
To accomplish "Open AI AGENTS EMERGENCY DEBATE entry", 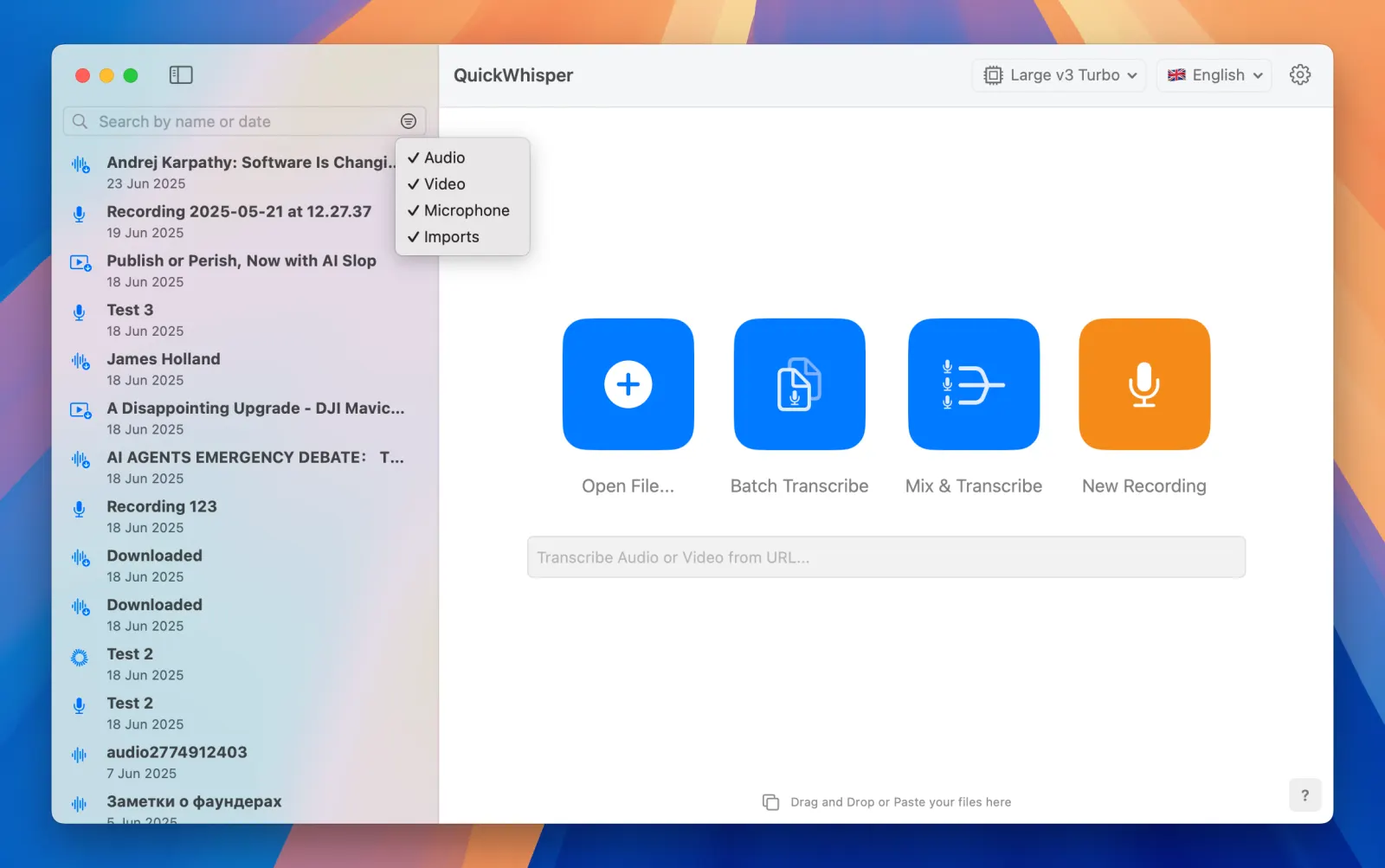I will click(245, 467).
